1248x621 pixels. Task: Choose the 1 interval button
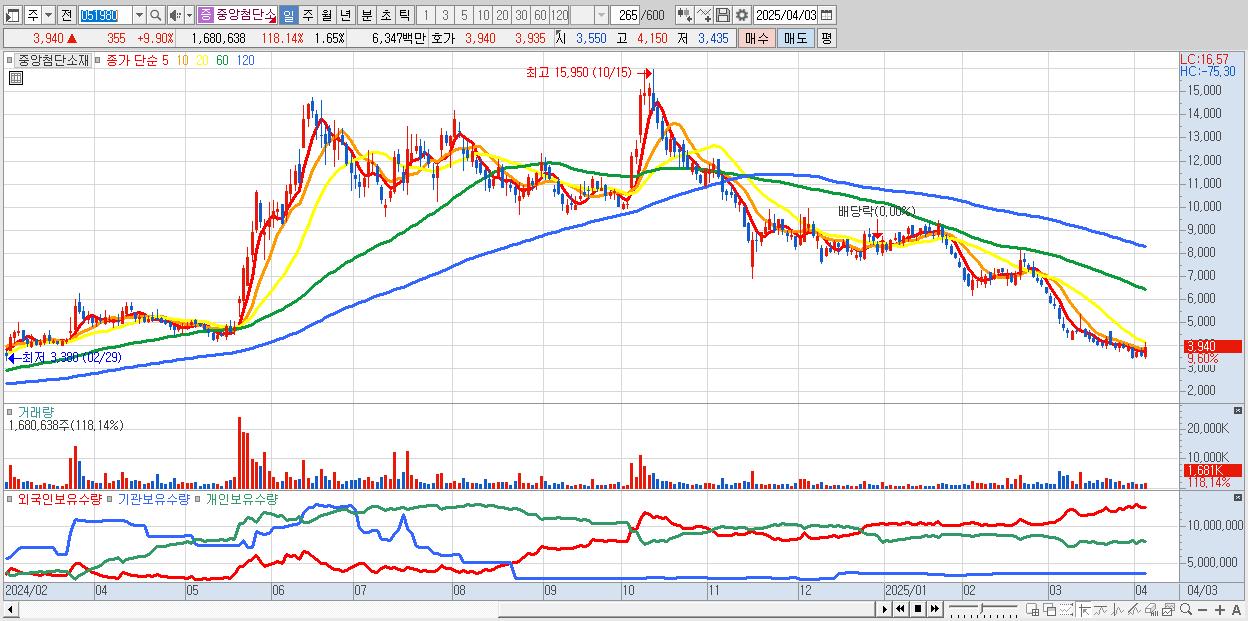coord(426,15)
